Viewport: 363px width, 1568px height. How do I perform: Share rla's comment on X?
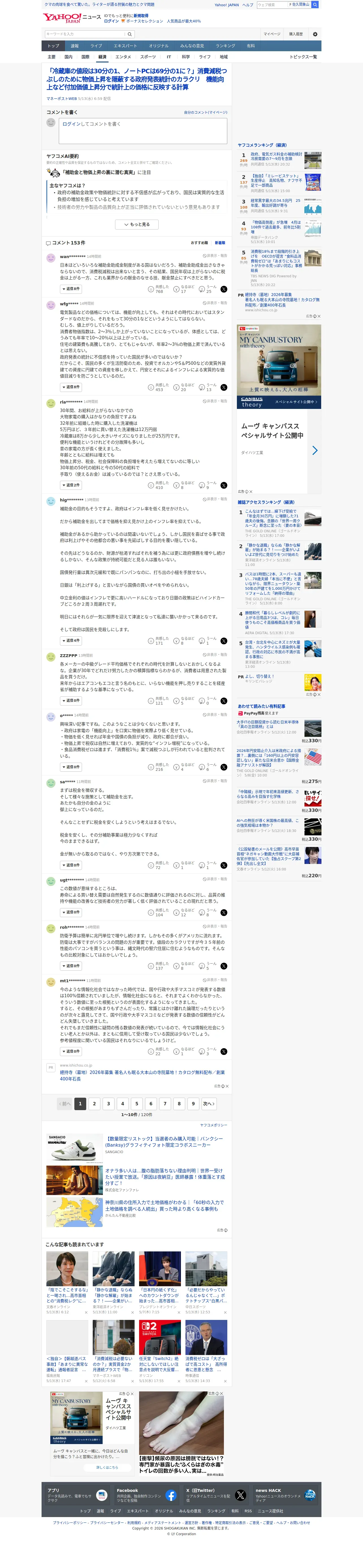coord(224,485)
